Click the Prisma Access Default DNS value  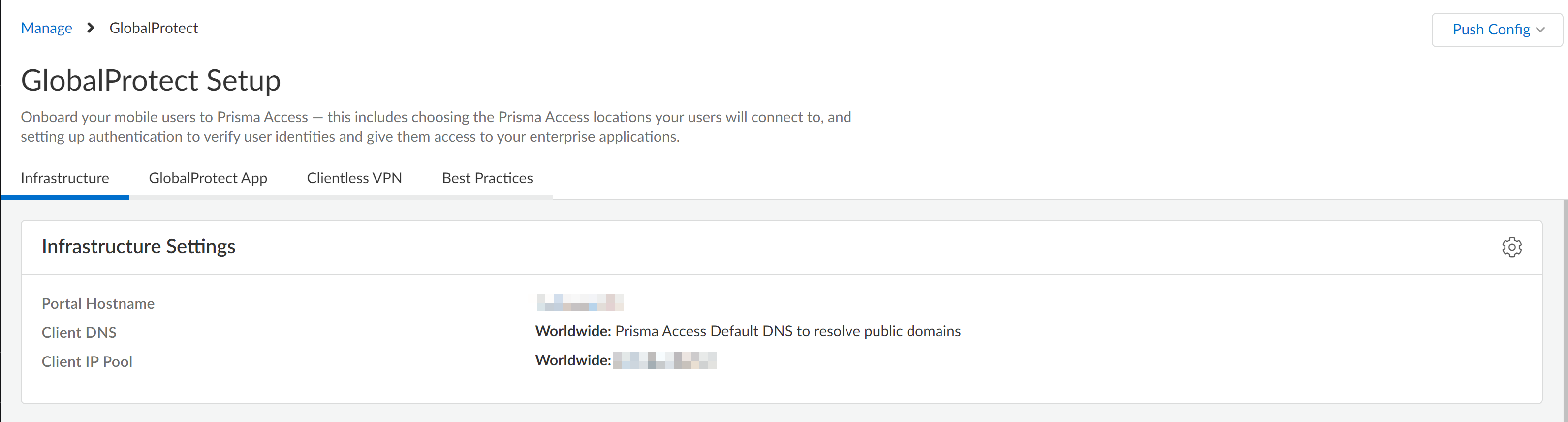(787, 331)
